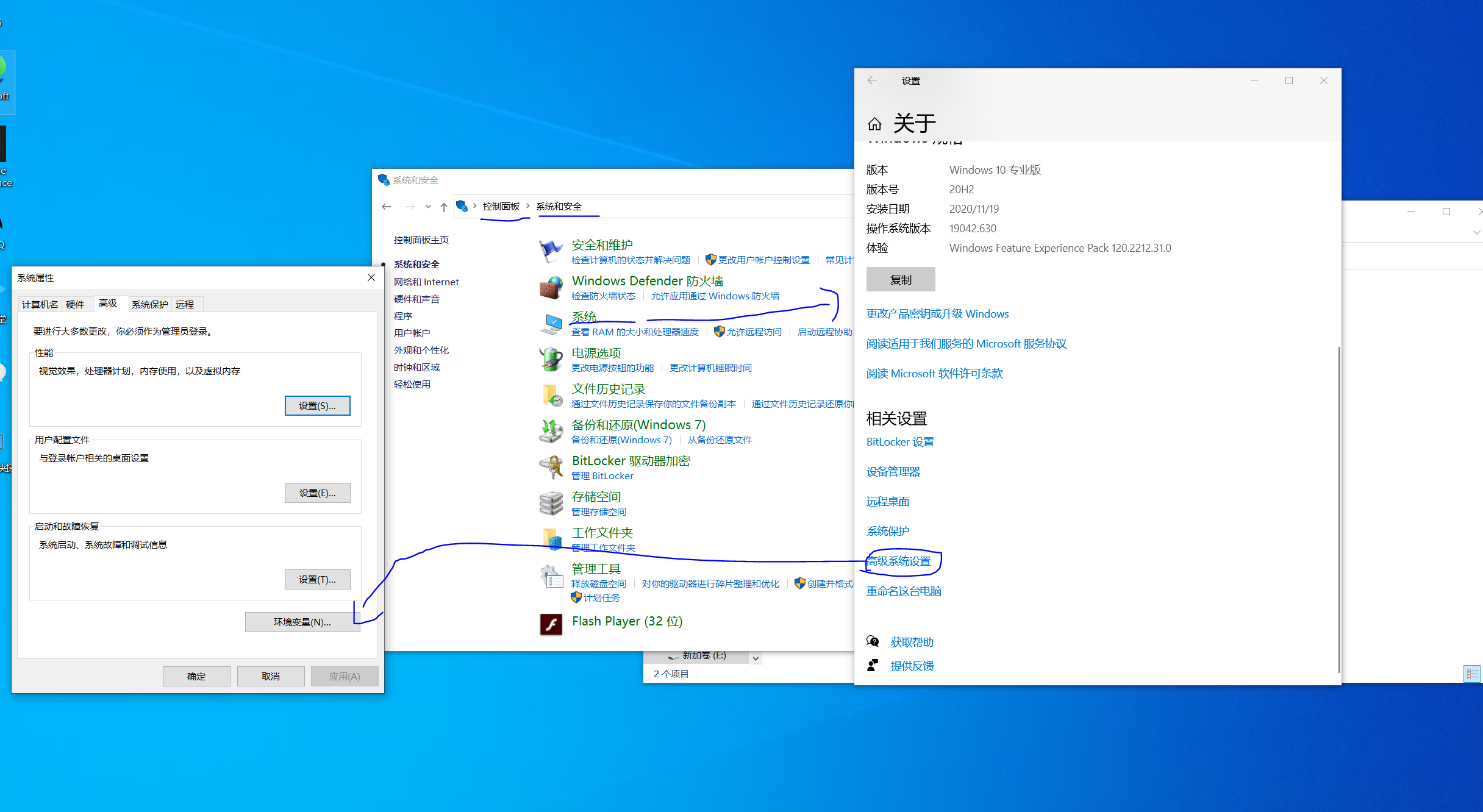Viewport: 1483px width, 812px height.
Task: Click 管理 BitLocker link
Action: coord(602,475)
